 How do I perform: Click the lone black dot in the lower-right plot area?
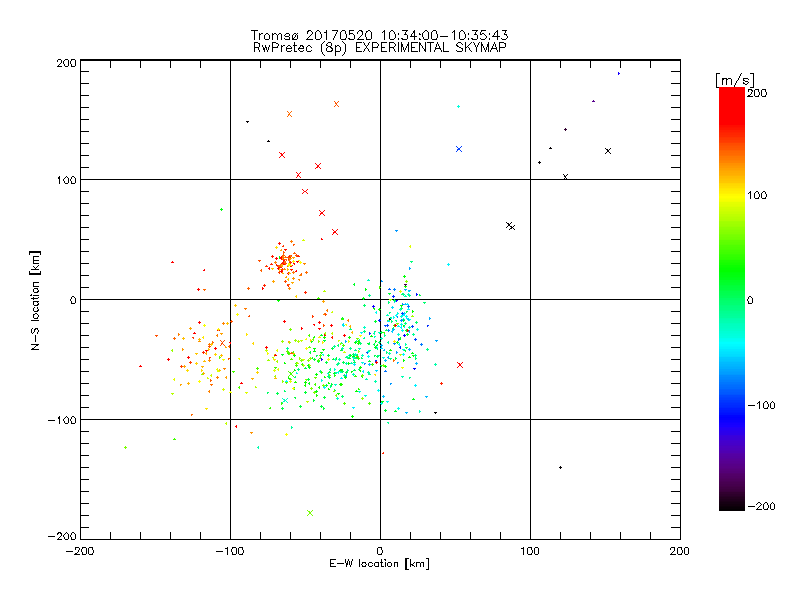pos(560,468)
